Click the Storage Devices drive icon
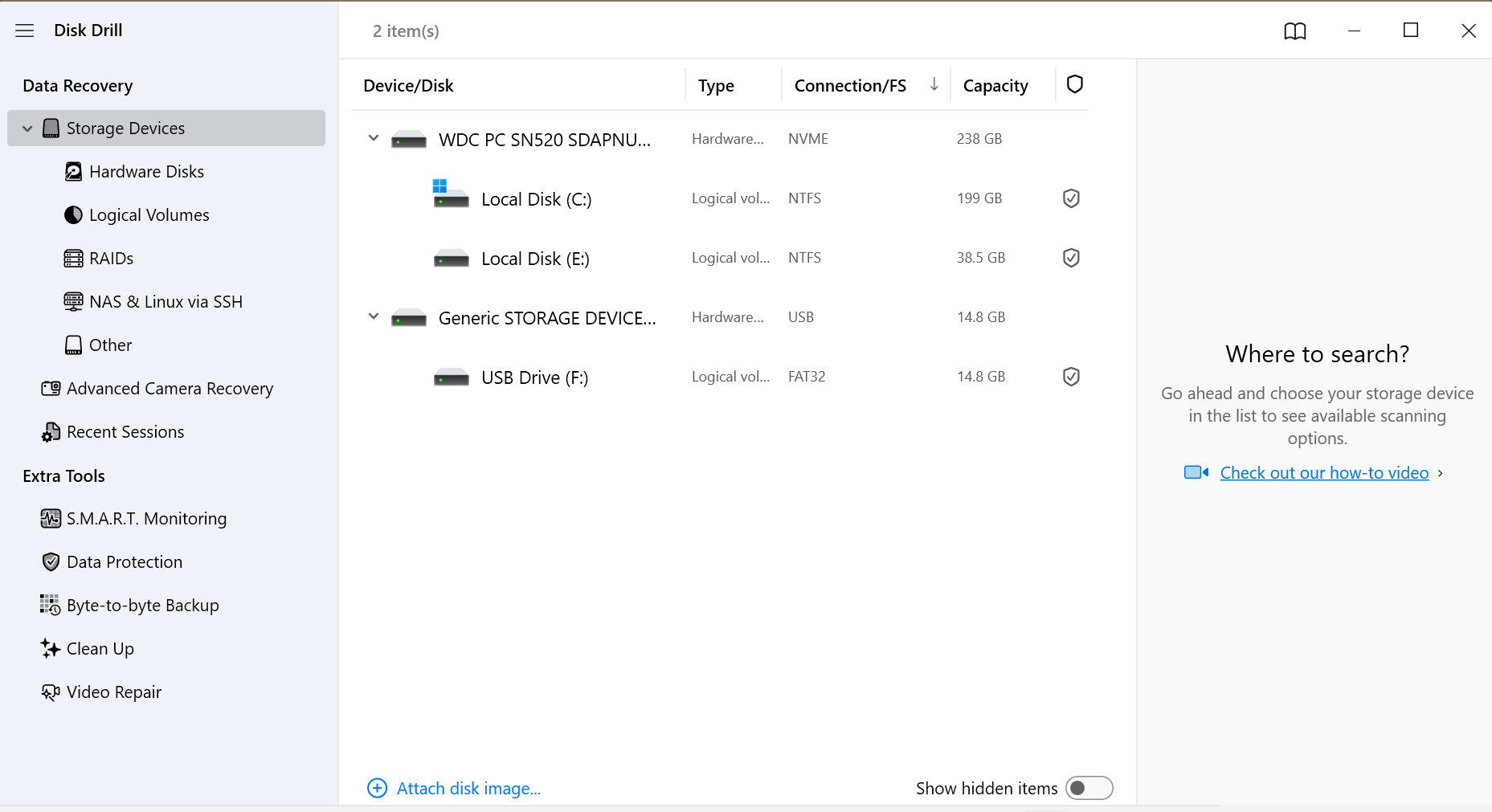1492x812 pixels. point(51,129)
